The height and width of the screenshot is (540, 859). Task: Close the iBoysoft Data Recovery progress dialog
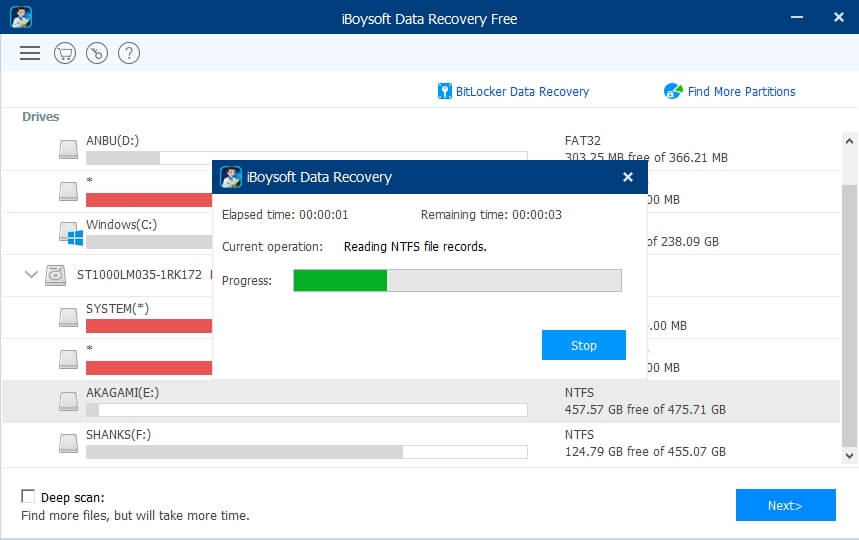628,177
